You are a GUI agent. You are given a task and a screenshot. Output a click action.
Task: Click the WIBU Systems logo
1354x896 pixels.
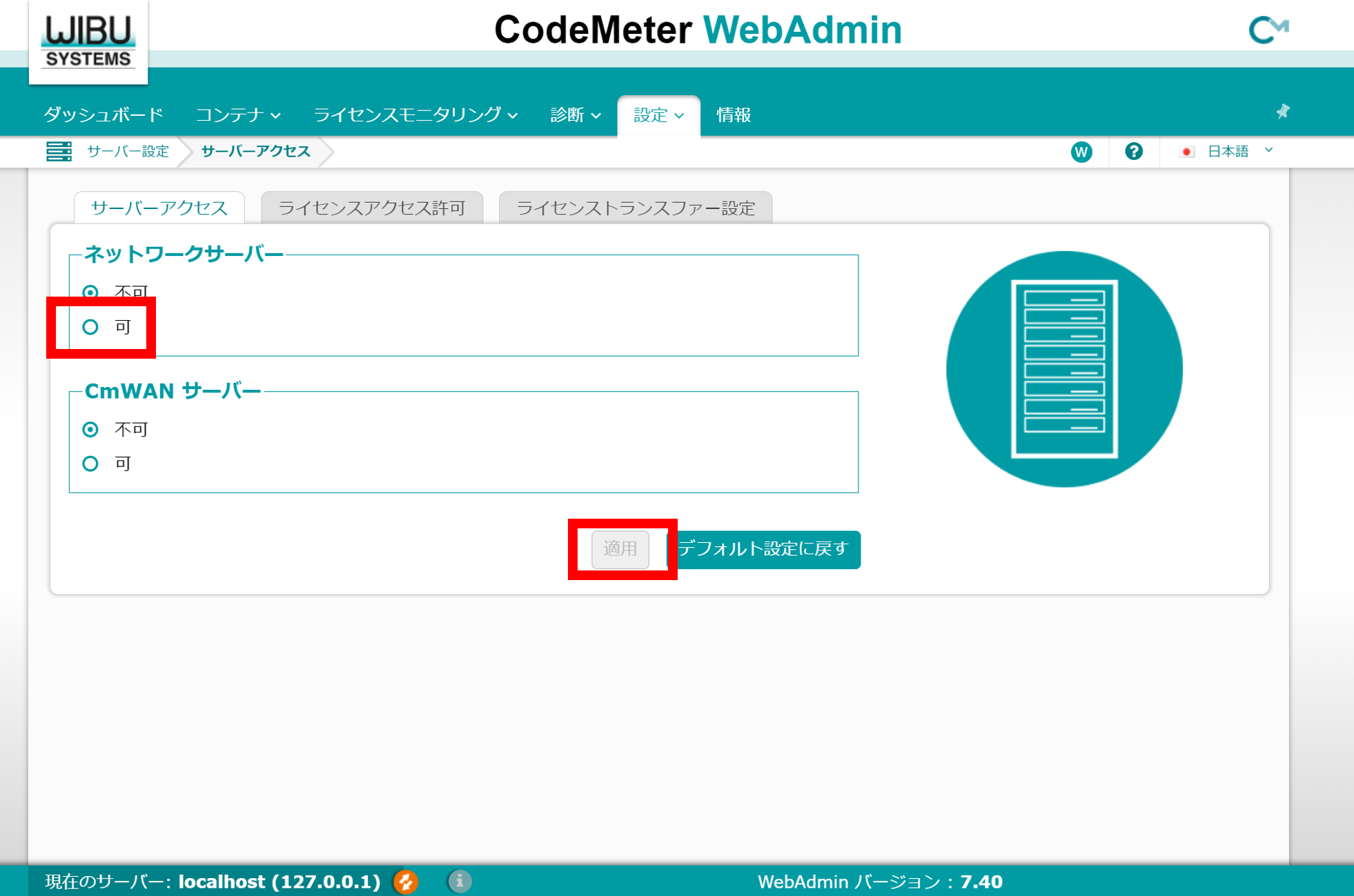(88, 43)
